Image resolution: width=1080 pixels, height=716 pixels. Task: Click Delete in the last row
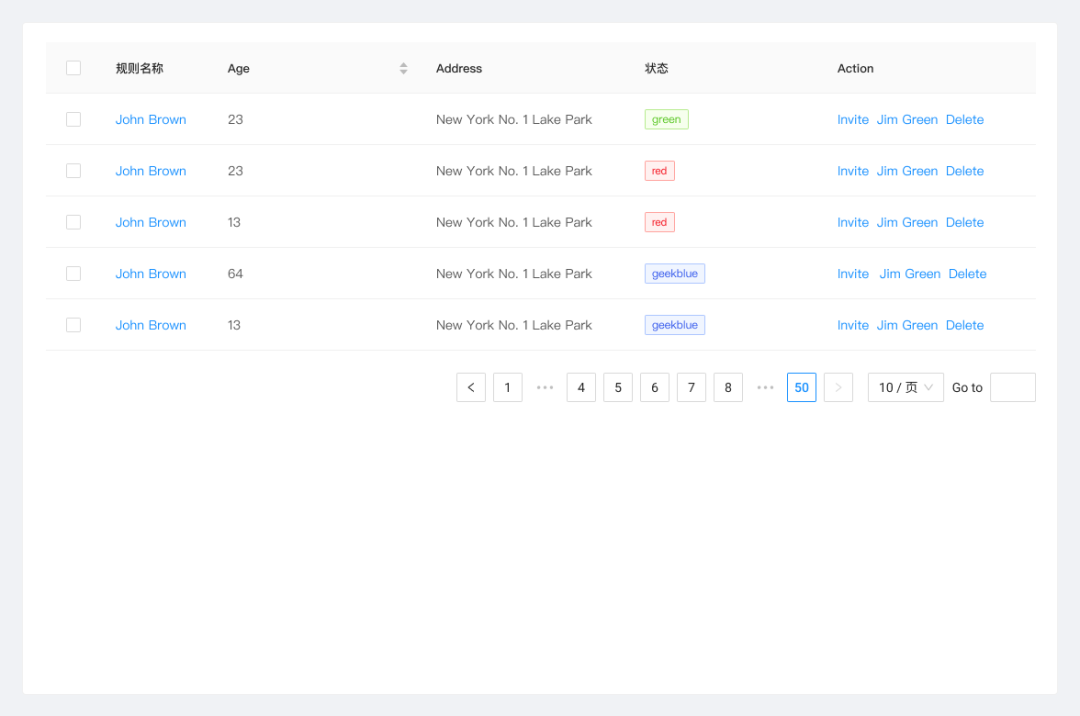point(964,325)
